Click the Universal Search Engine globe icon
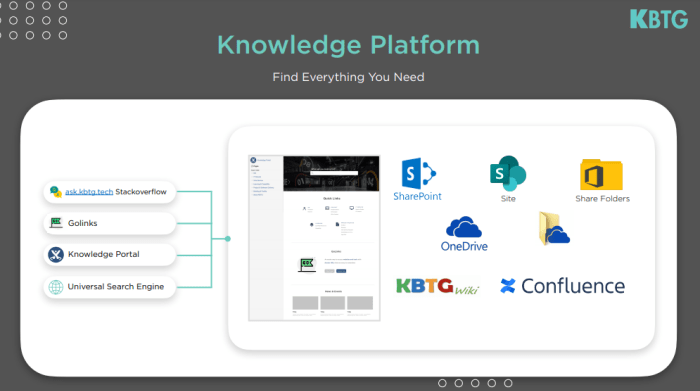 [x=56, y=287]
